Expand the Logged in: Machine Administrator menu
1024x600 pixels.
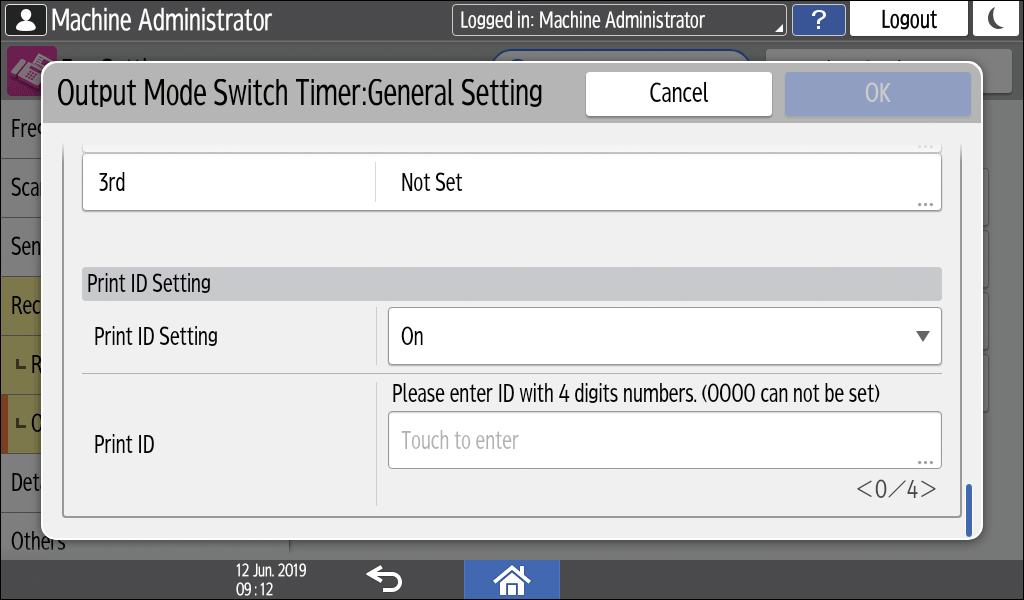618,20
